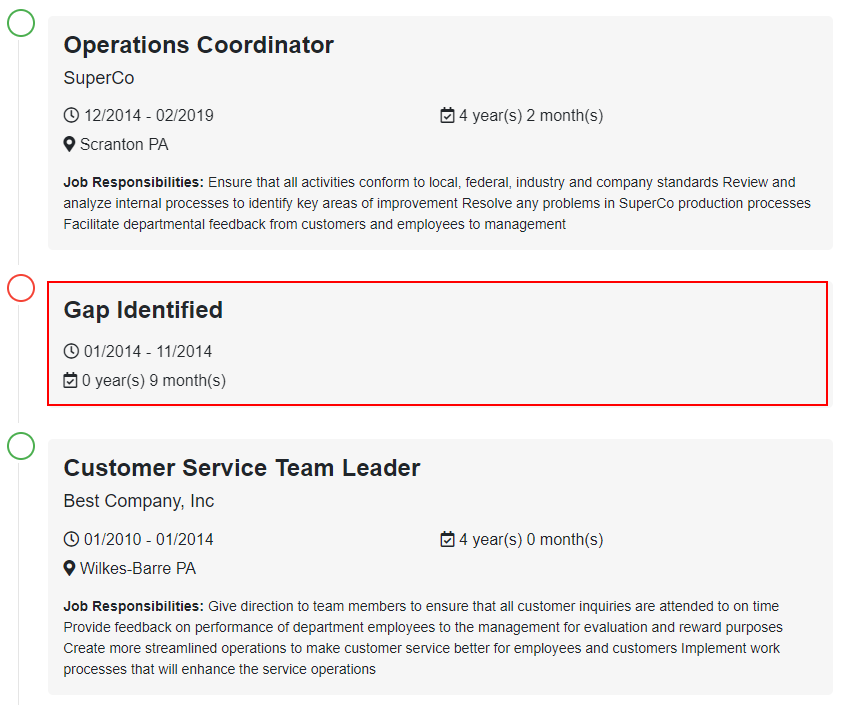844x705 pixels.
Task: Click the SuperCo company name
Action: click(x=99, y=77)
